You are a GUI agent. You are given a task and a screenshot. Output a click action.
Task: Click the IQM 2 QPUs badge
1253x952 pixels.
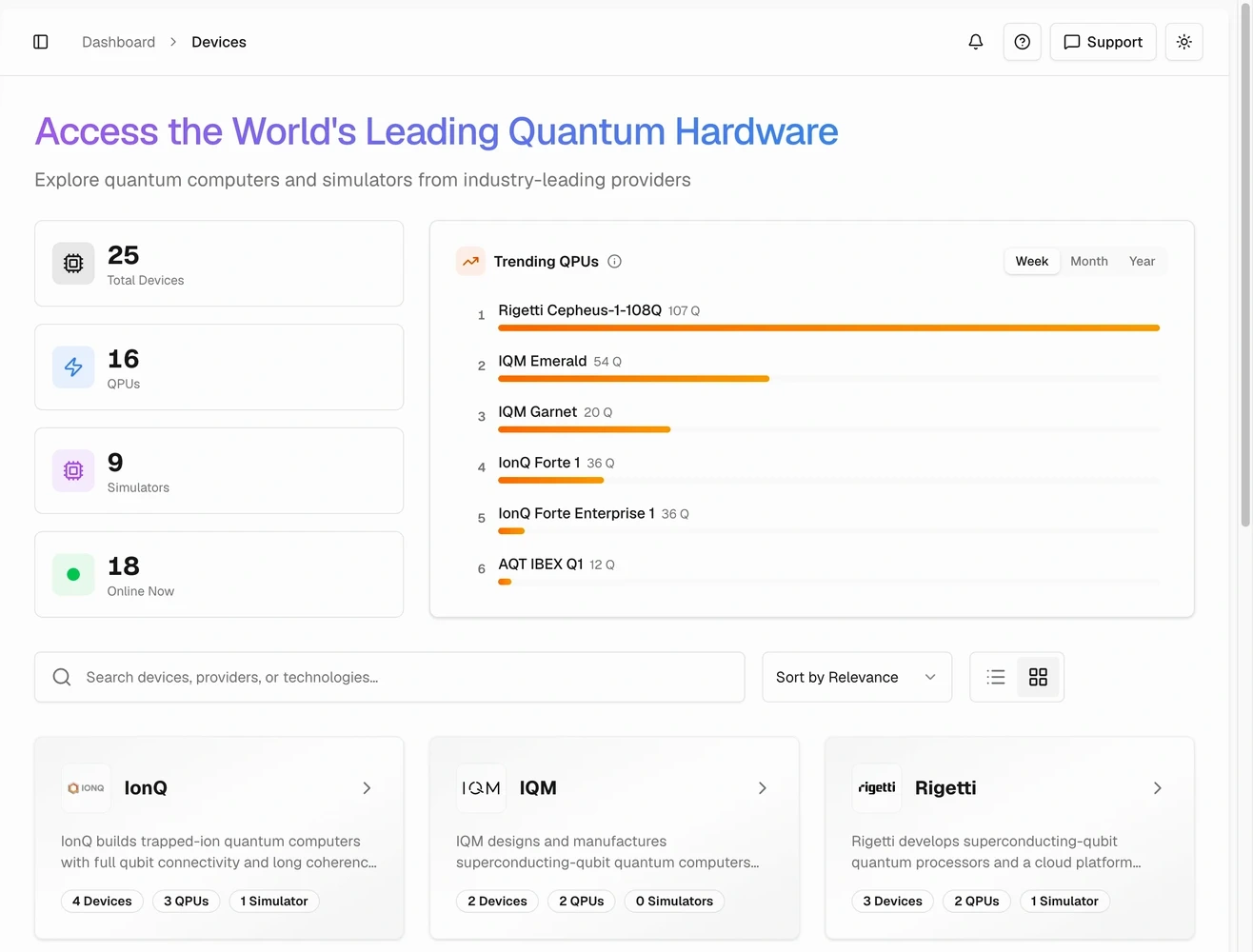click(582, 902)
